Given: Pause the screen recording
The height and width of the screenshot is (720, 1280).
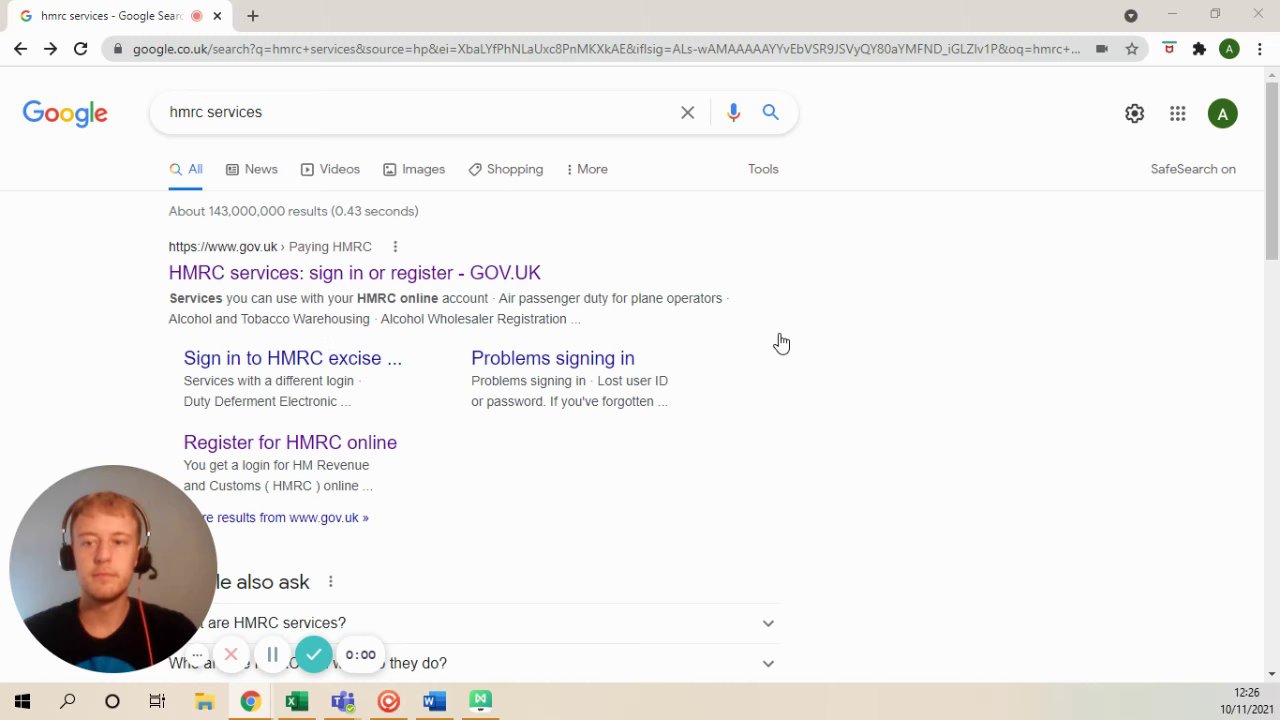Looking at the screenshot, I should point(272,655).
